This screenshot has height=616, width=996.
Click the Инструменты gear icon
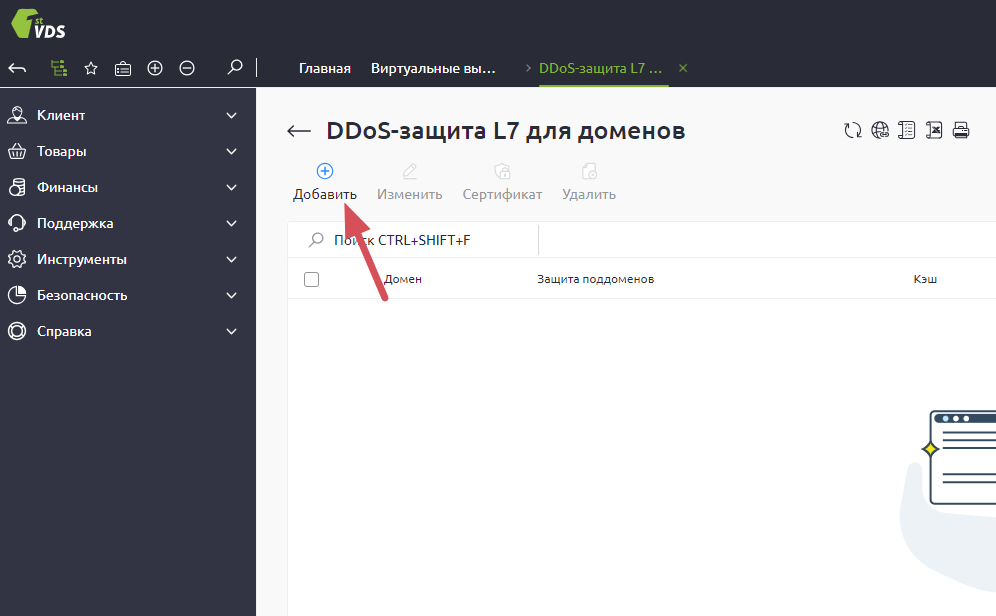click(x=17, y=259)
